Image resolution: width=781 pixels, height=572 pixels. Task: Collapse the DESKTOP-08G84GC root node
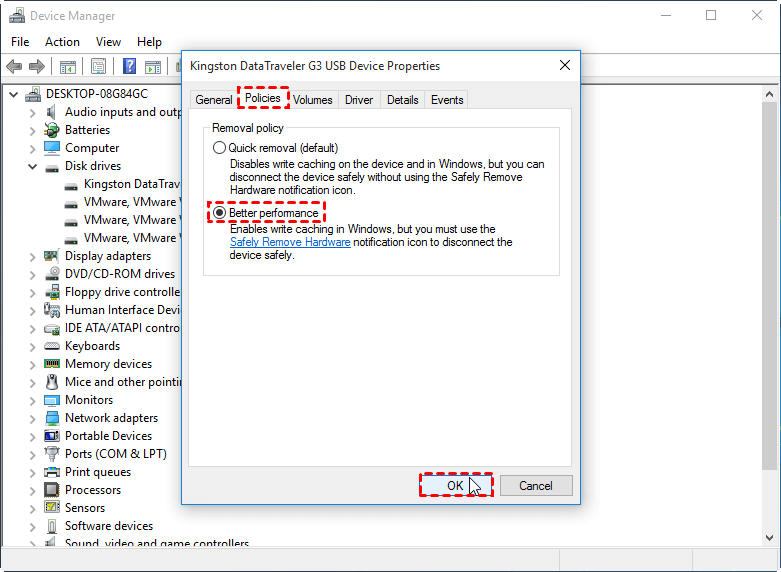[x=13, y=94]
